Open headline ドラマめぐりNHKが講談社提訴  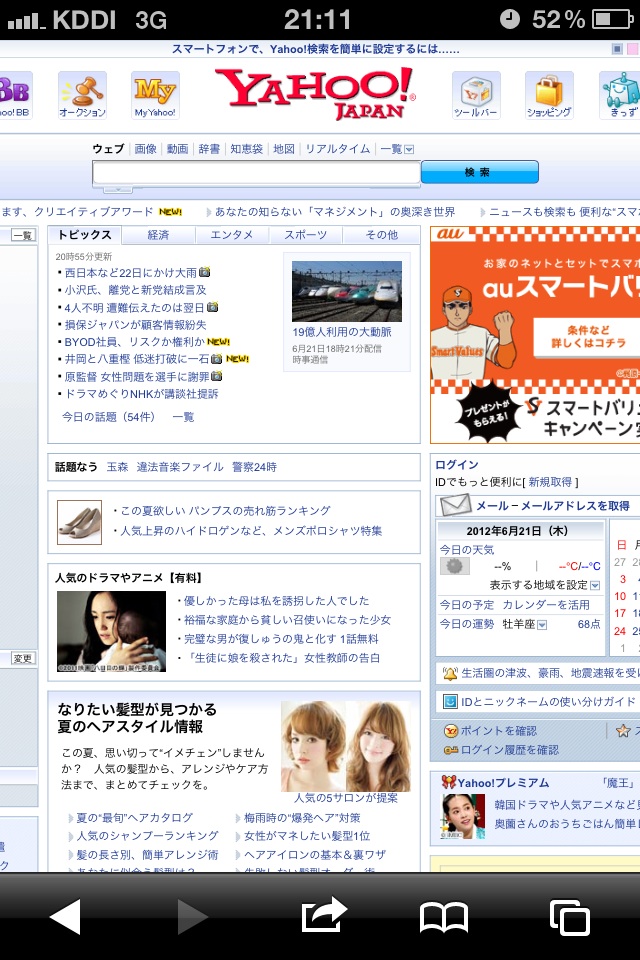point(141,394)
